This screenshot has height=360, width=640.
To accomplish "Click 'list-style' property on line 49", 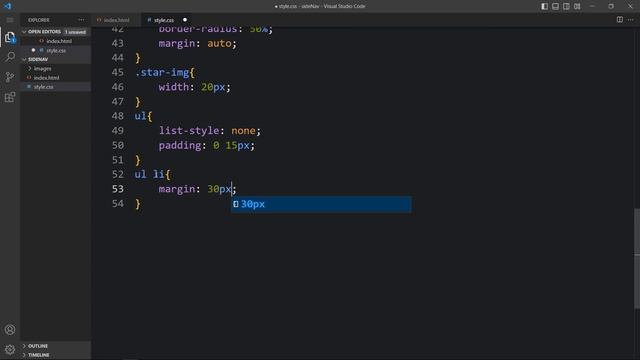I will click(x=189, y=131).
